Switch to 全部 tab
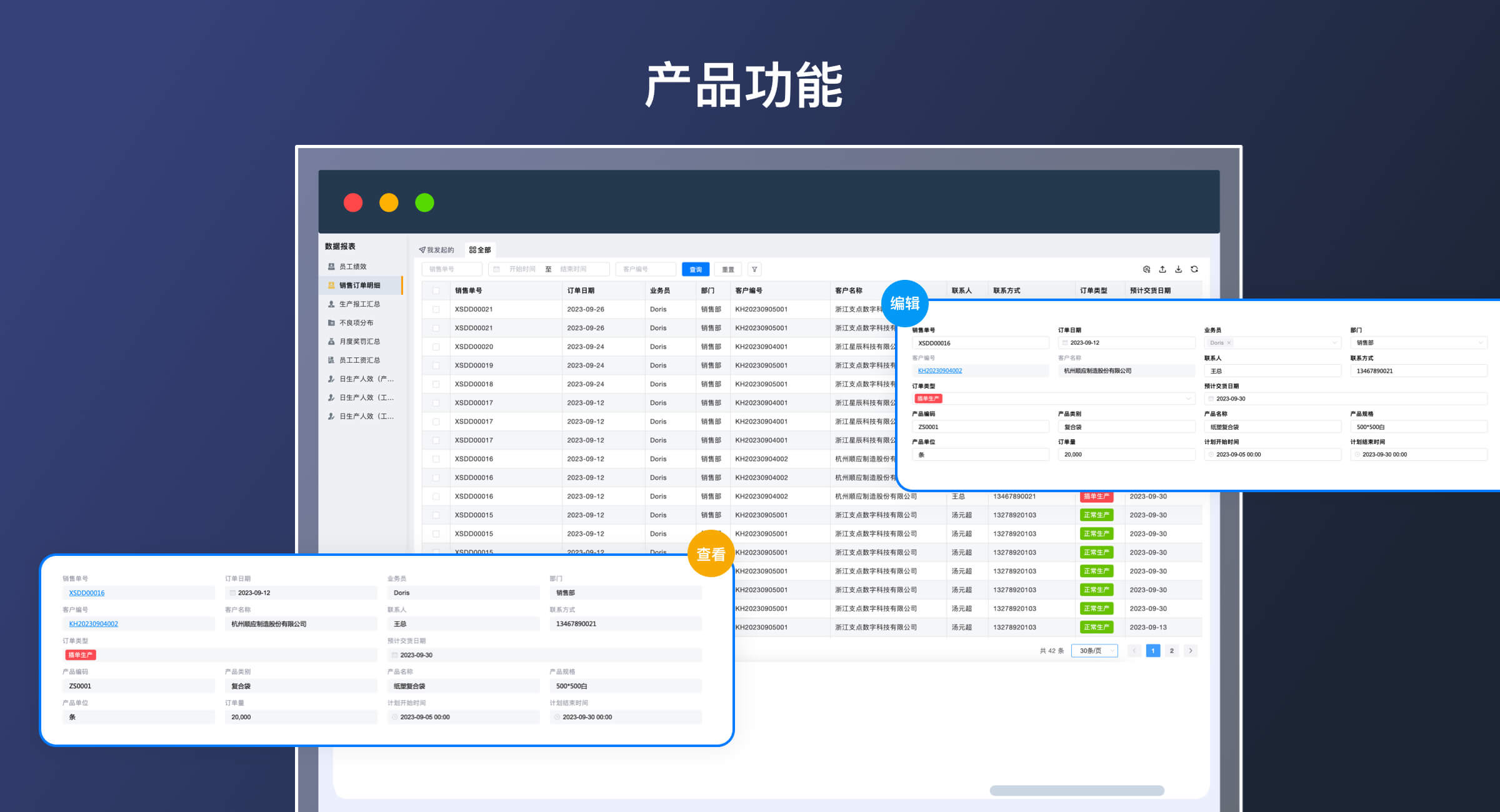 click(x=480, y=250)
